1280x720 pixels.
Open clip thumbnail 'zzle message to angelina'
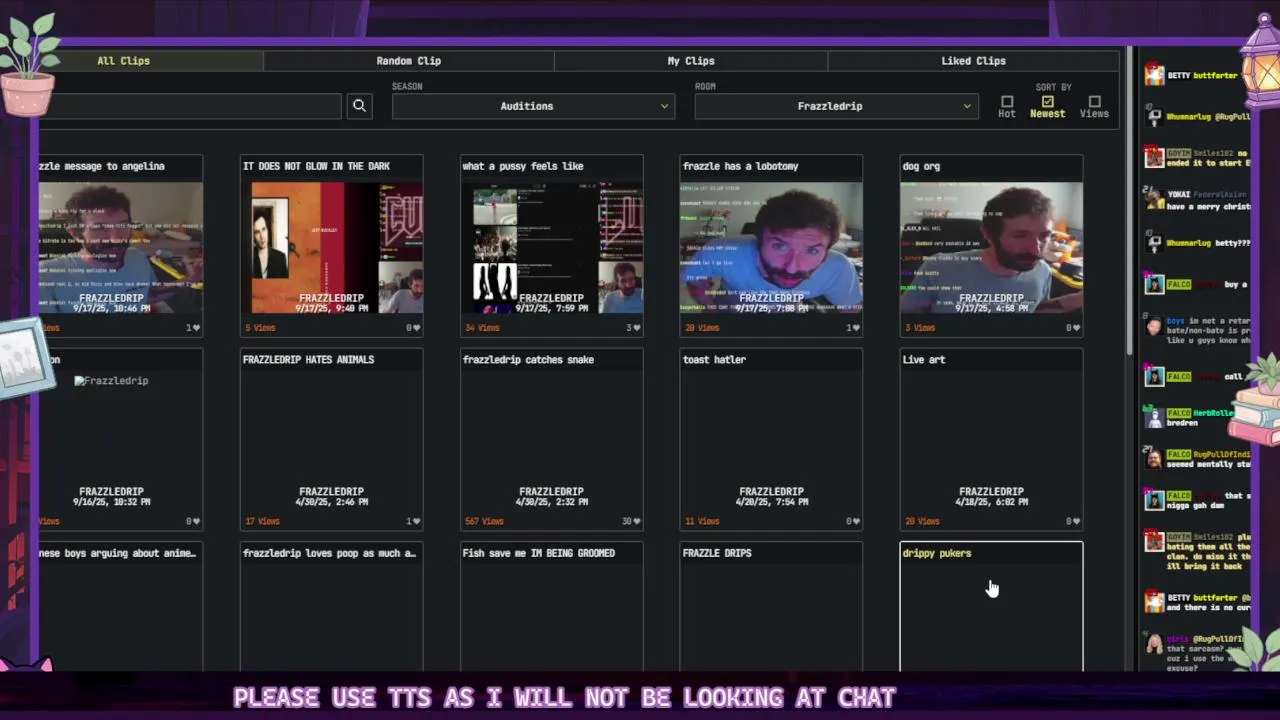[121, 247]
